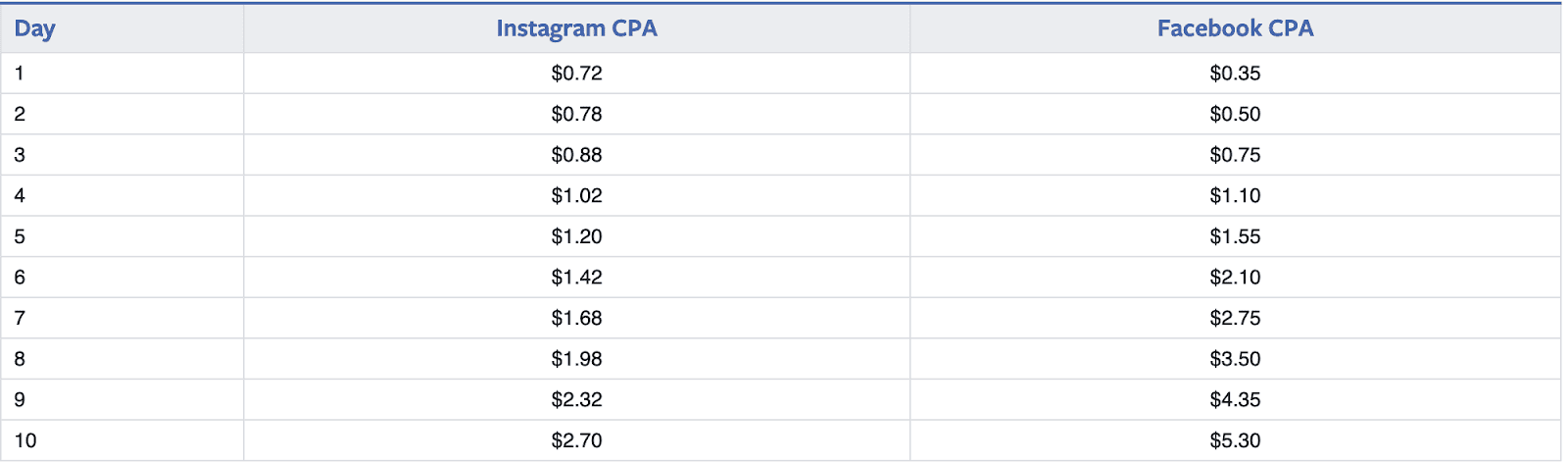Click the Day 5 row label
The width and height of the screenshot is (1568, 463).
tap(20, 236)
